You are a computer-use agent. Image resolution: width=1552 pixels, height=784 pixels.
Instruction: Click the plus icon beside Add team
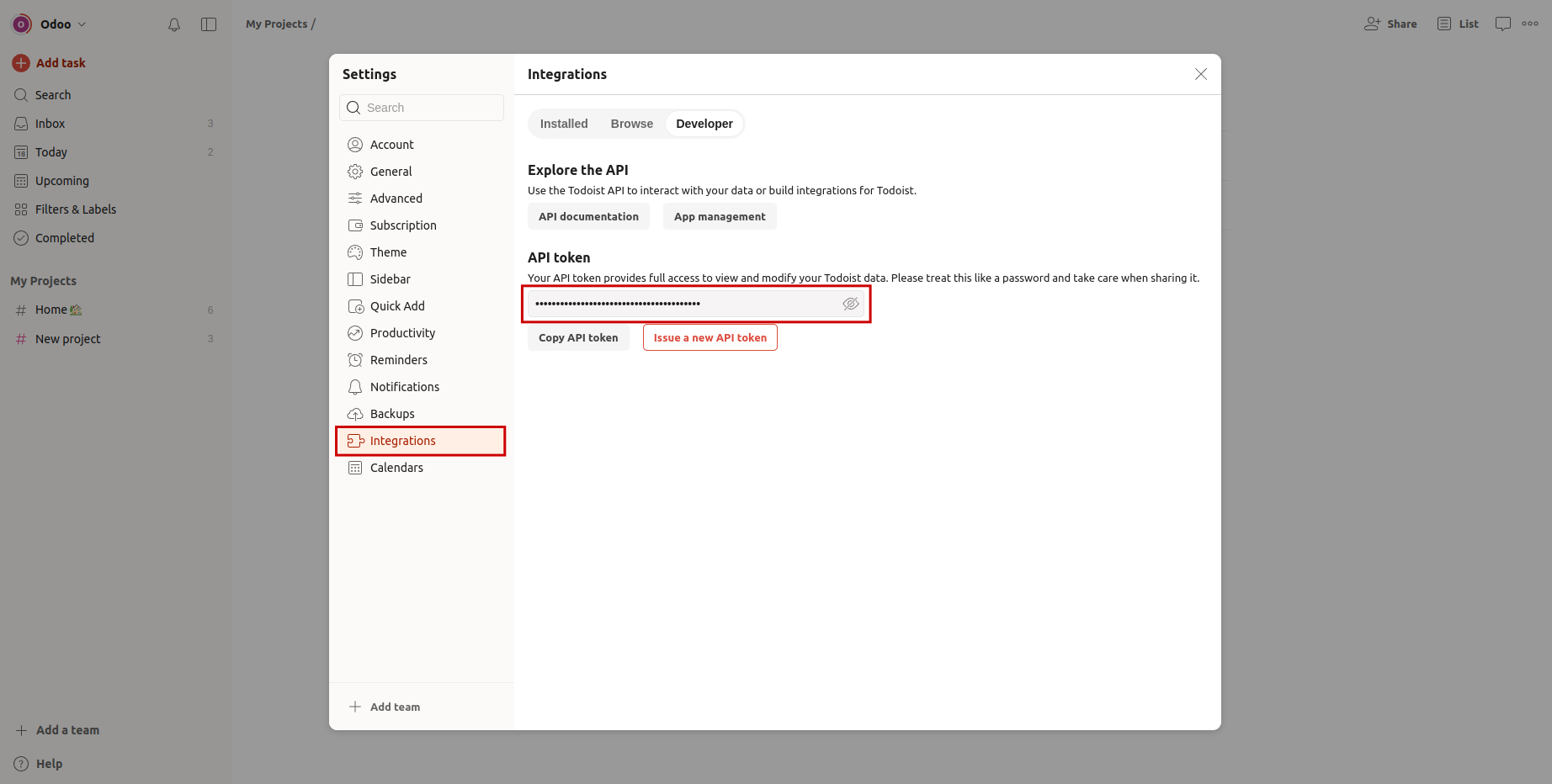click(x=355, y=707)
